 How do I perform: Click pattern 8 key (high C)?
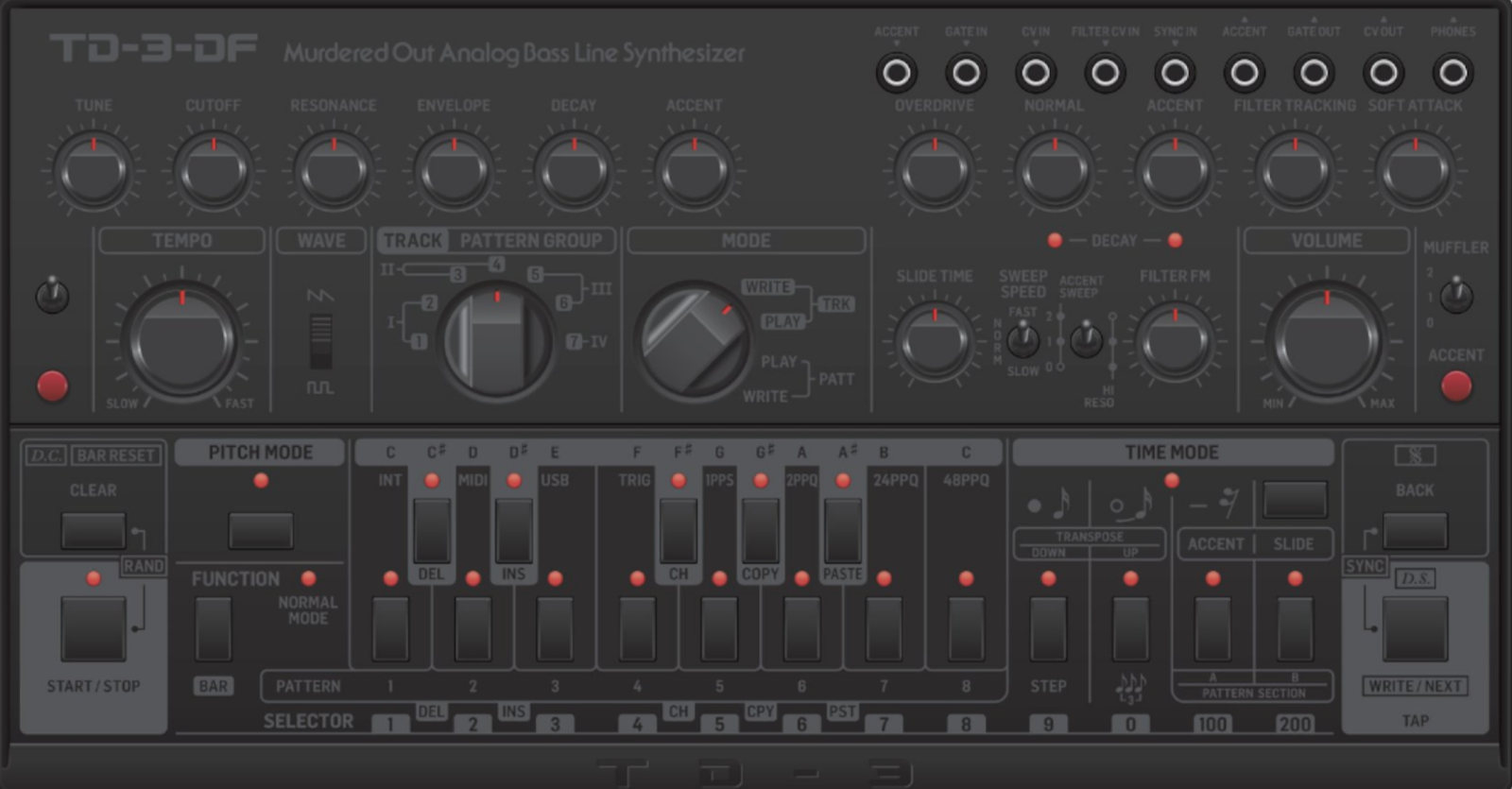coord(966,628)
